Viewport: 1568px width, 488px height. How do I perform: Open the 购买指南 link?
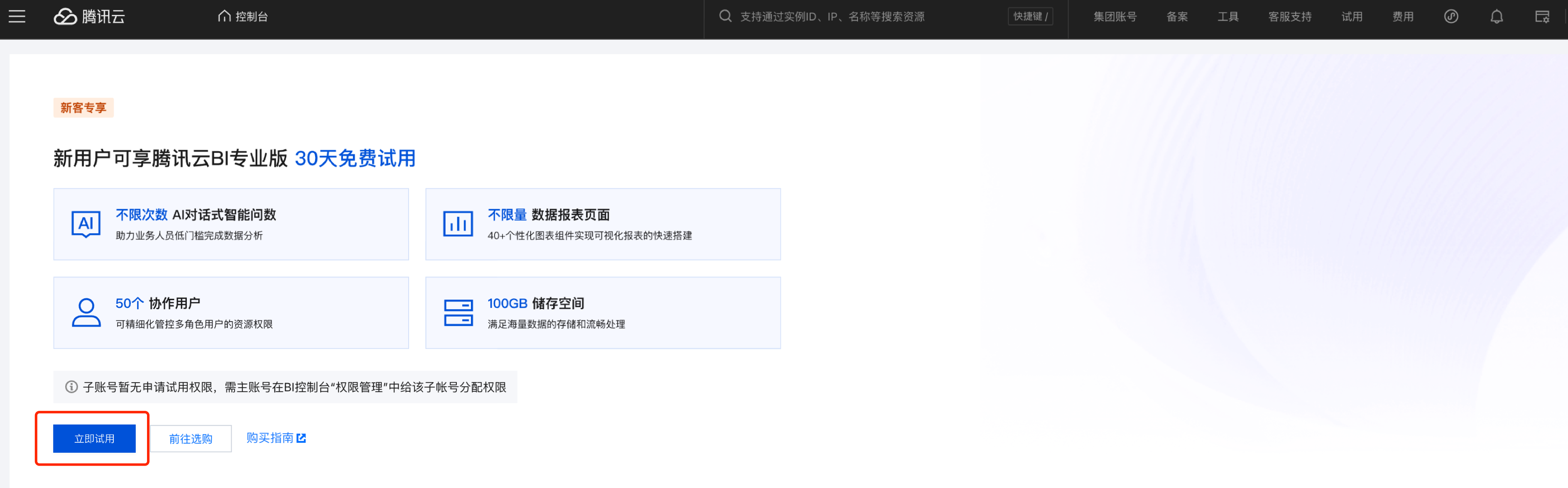pyautogui.click(x=276, y=437)
